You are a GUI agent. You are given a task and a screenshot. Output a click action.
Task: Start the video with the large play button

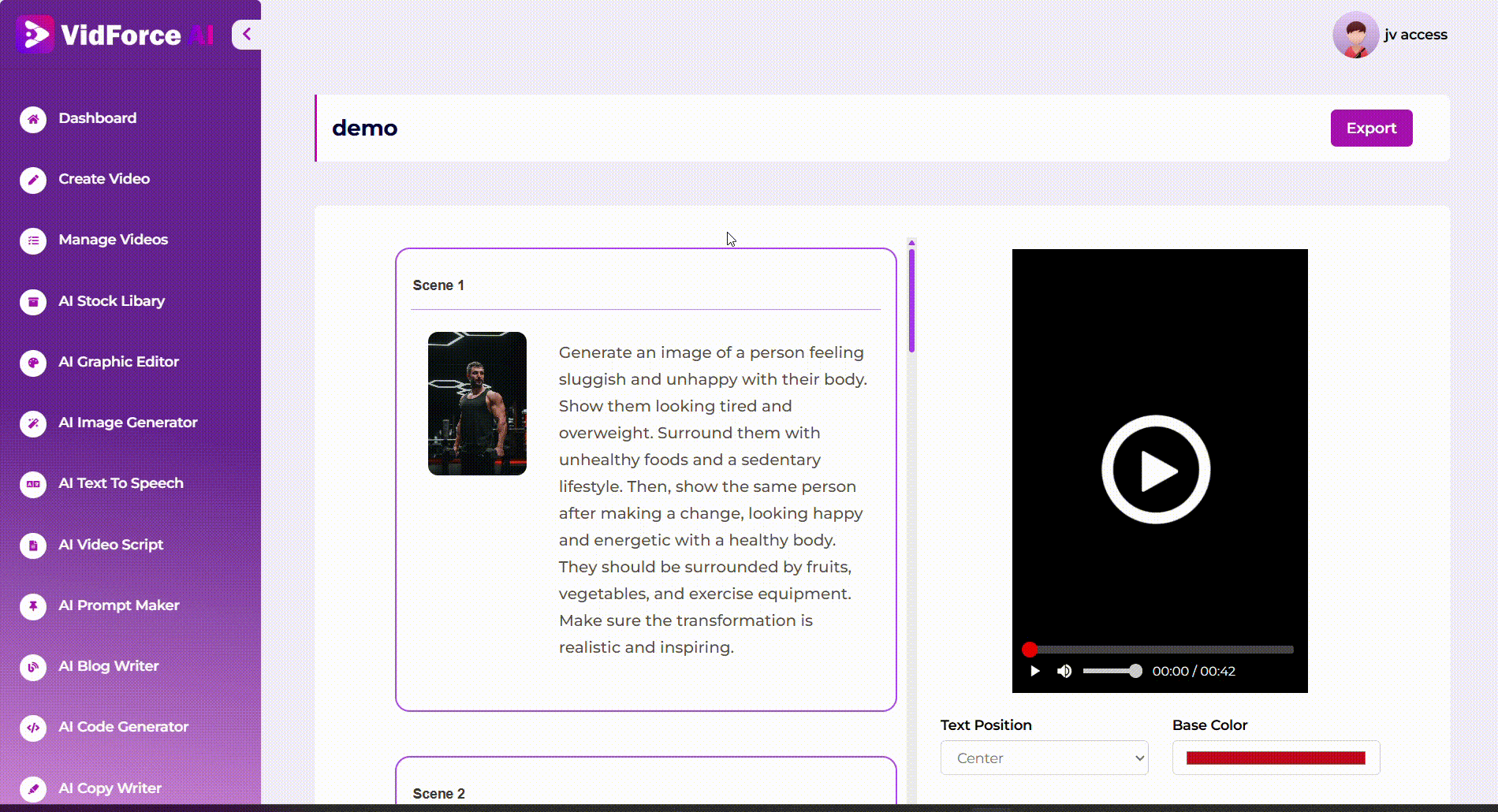(1155, 470)
